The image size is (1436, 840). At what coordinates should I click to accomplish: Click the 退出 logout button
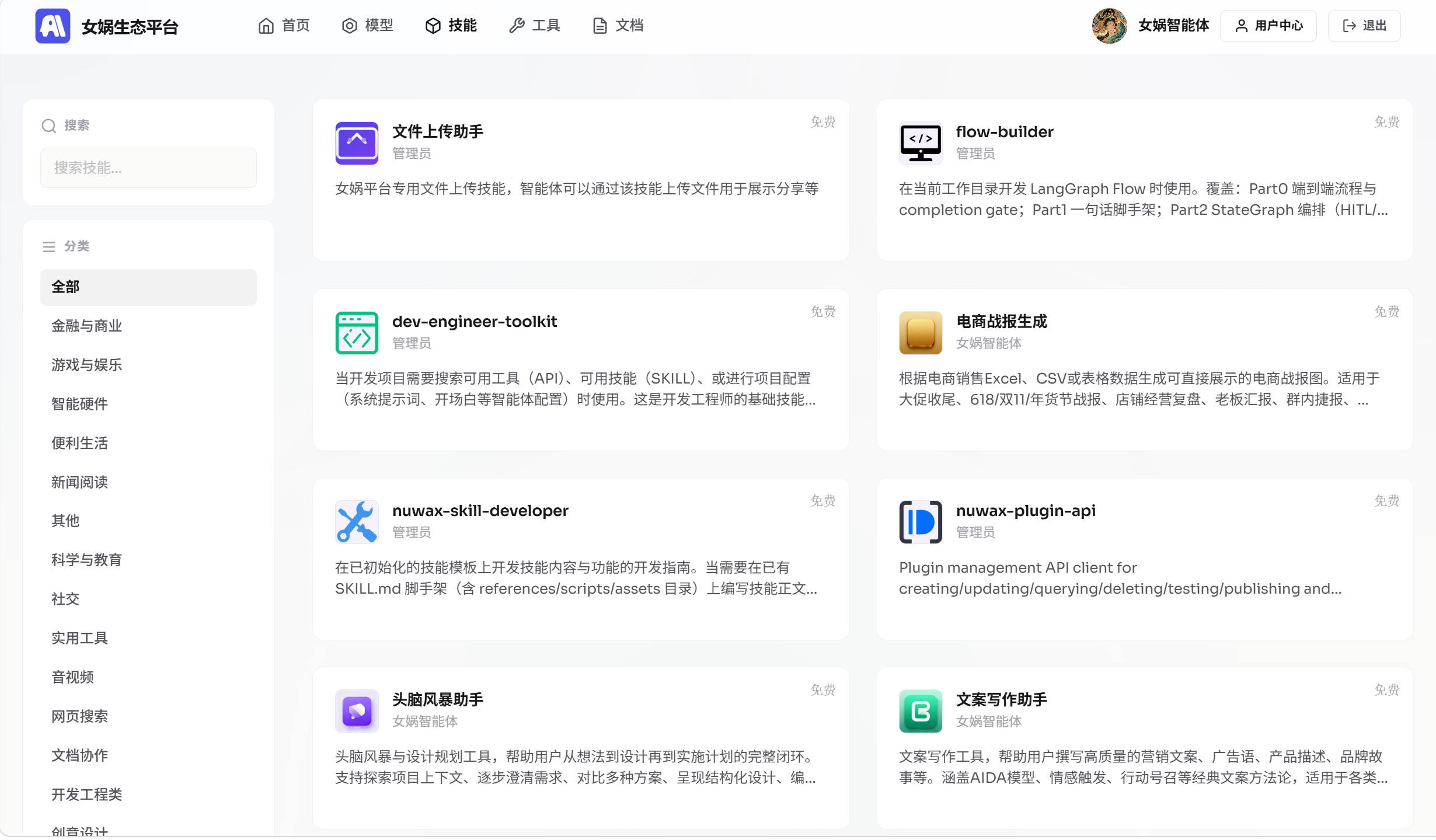pyautogui.click(x=1364, y=26)
